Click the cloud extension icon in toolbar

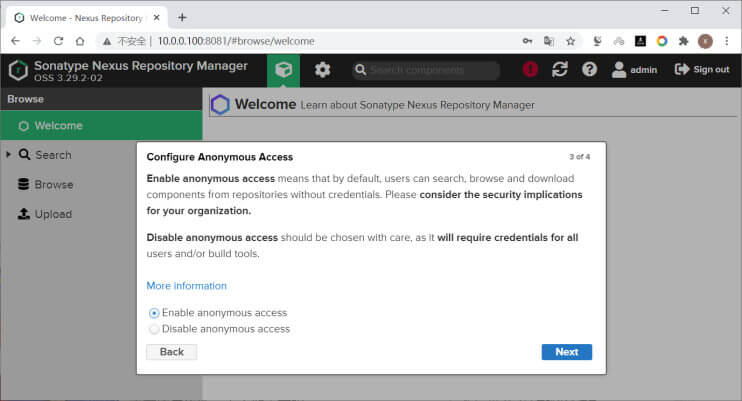tap(618, 41)
